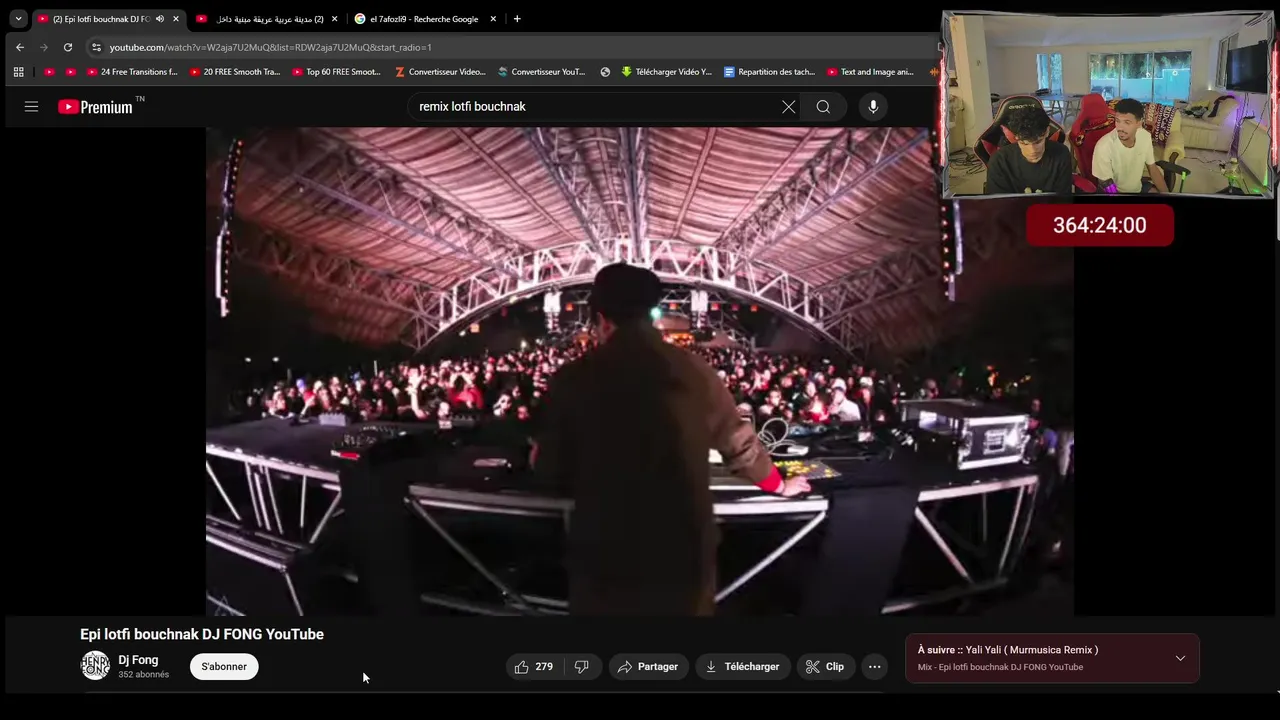Viewport: 1280px width, 720px height.
Task: Open Convertisseur Video bookmark
Action: pyautogui.click(x=440, y=72)
